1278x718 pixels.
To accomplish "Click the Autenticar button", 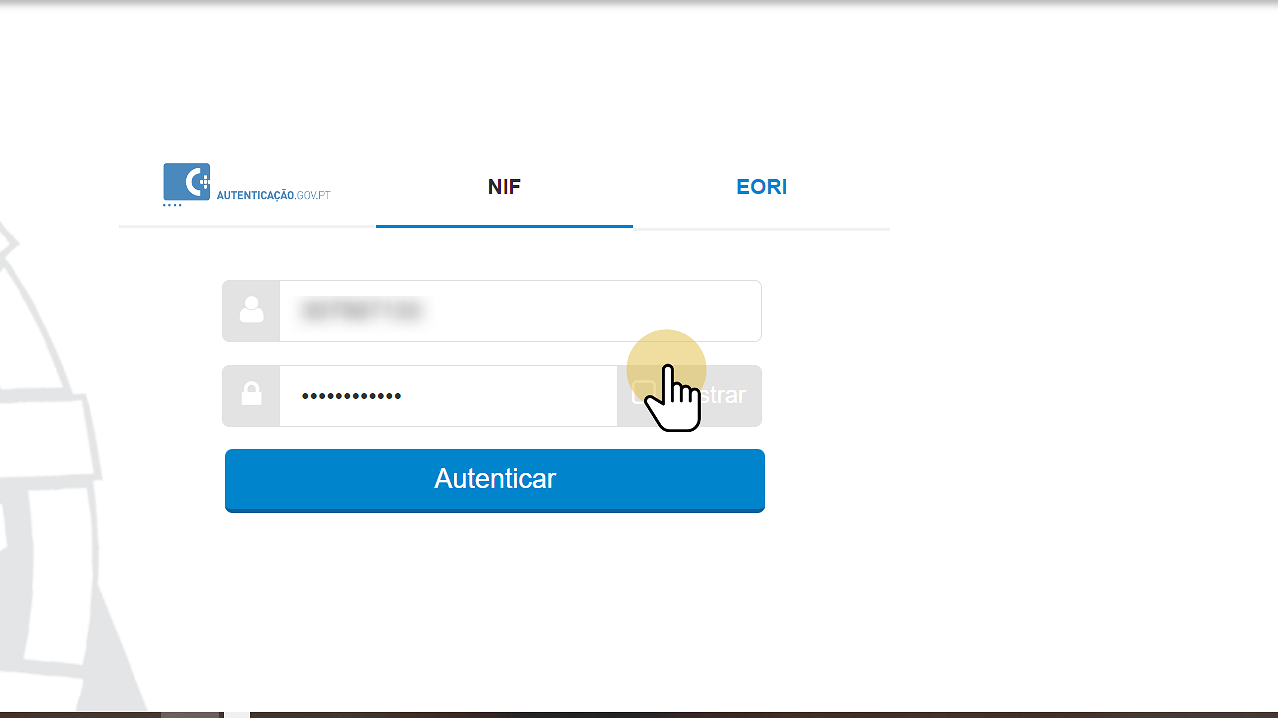I will [495, 480].
